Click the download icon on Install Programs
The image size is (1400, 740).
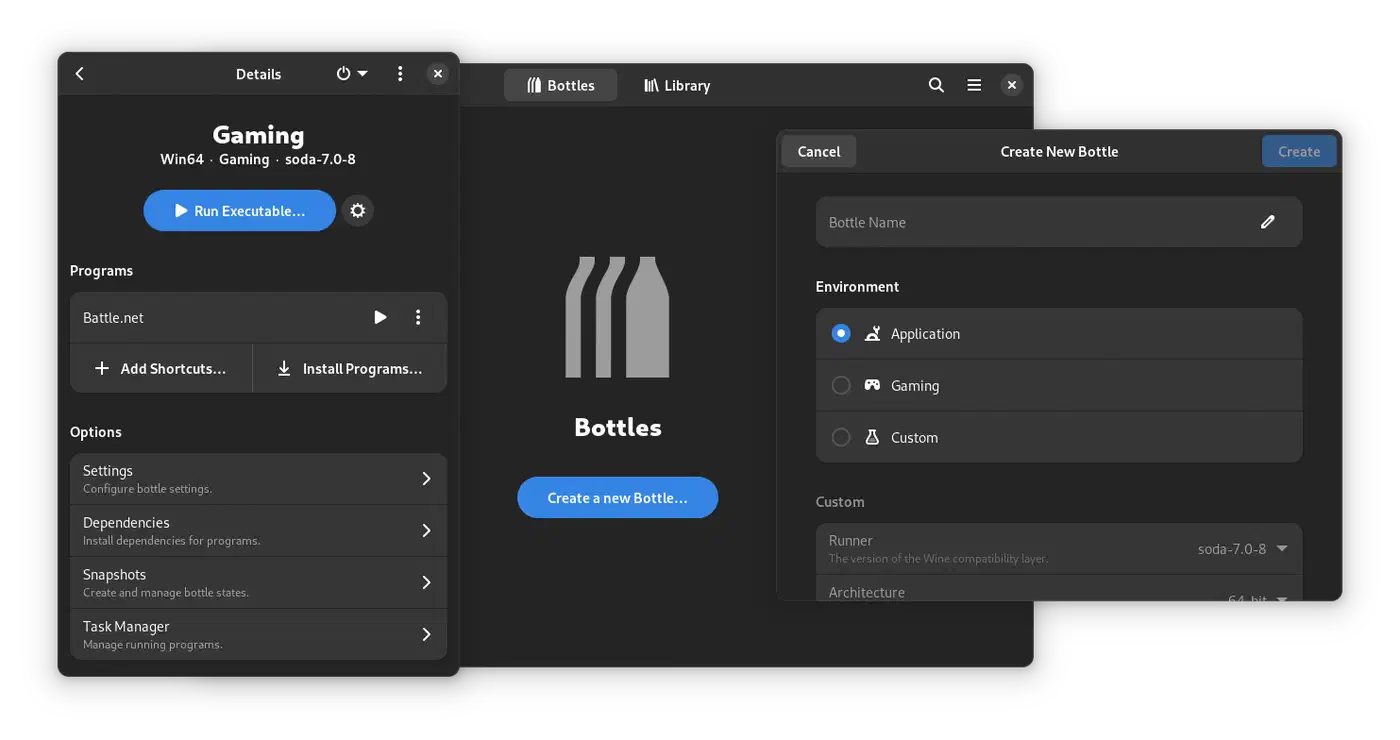click(284, 369)
